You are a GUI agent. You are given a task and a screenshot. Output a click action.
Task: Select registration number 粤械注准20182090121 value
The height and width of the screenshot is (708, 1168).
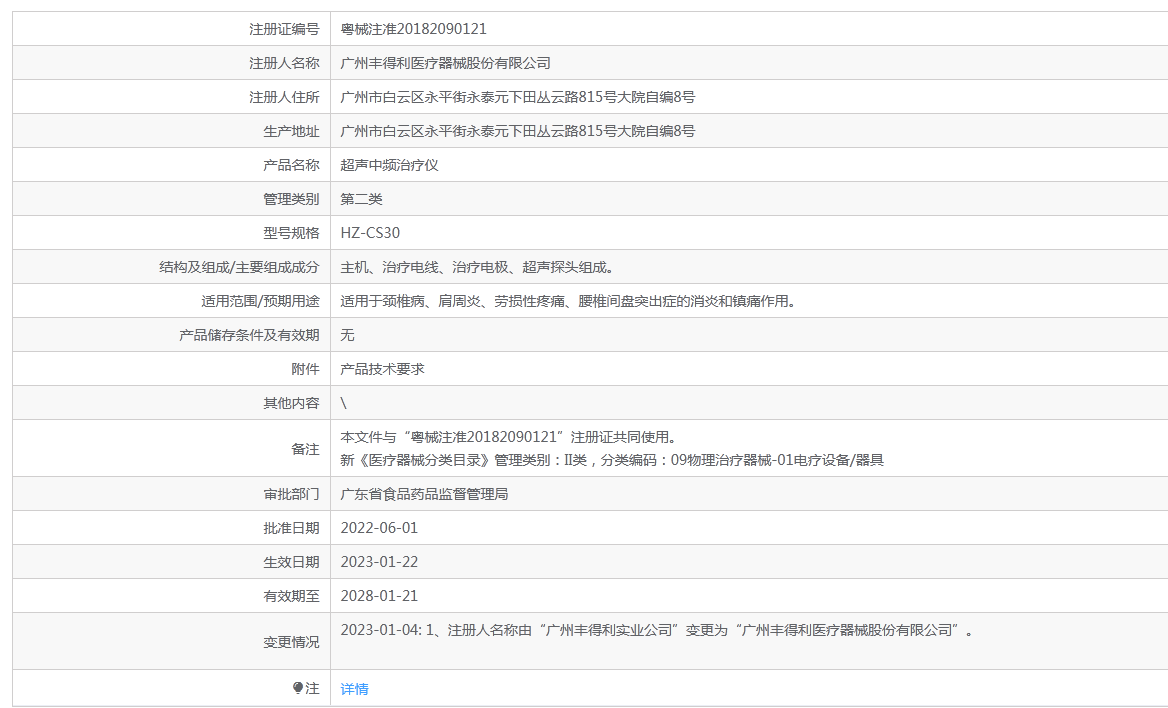click(x=413, y=29)
